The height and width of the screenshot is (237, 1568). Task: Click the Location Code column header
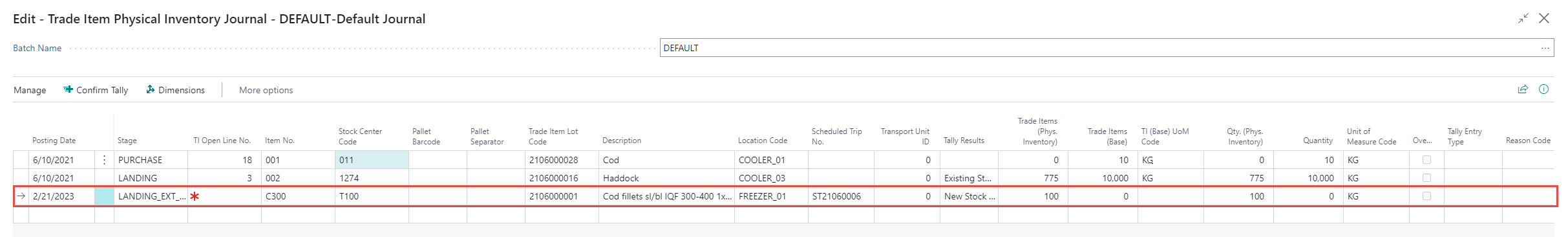pos(763,141)
